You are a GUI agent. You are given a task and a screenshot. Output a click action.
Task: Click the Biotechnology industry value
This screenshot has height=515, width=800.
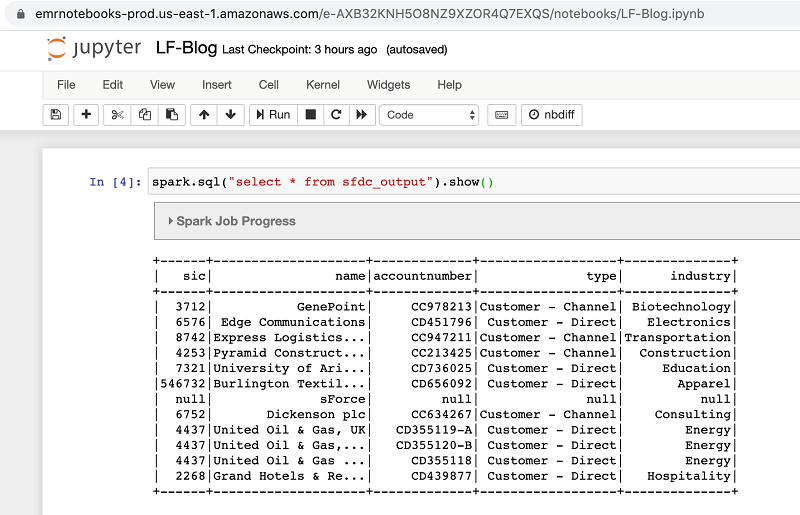tap(681, 307)
